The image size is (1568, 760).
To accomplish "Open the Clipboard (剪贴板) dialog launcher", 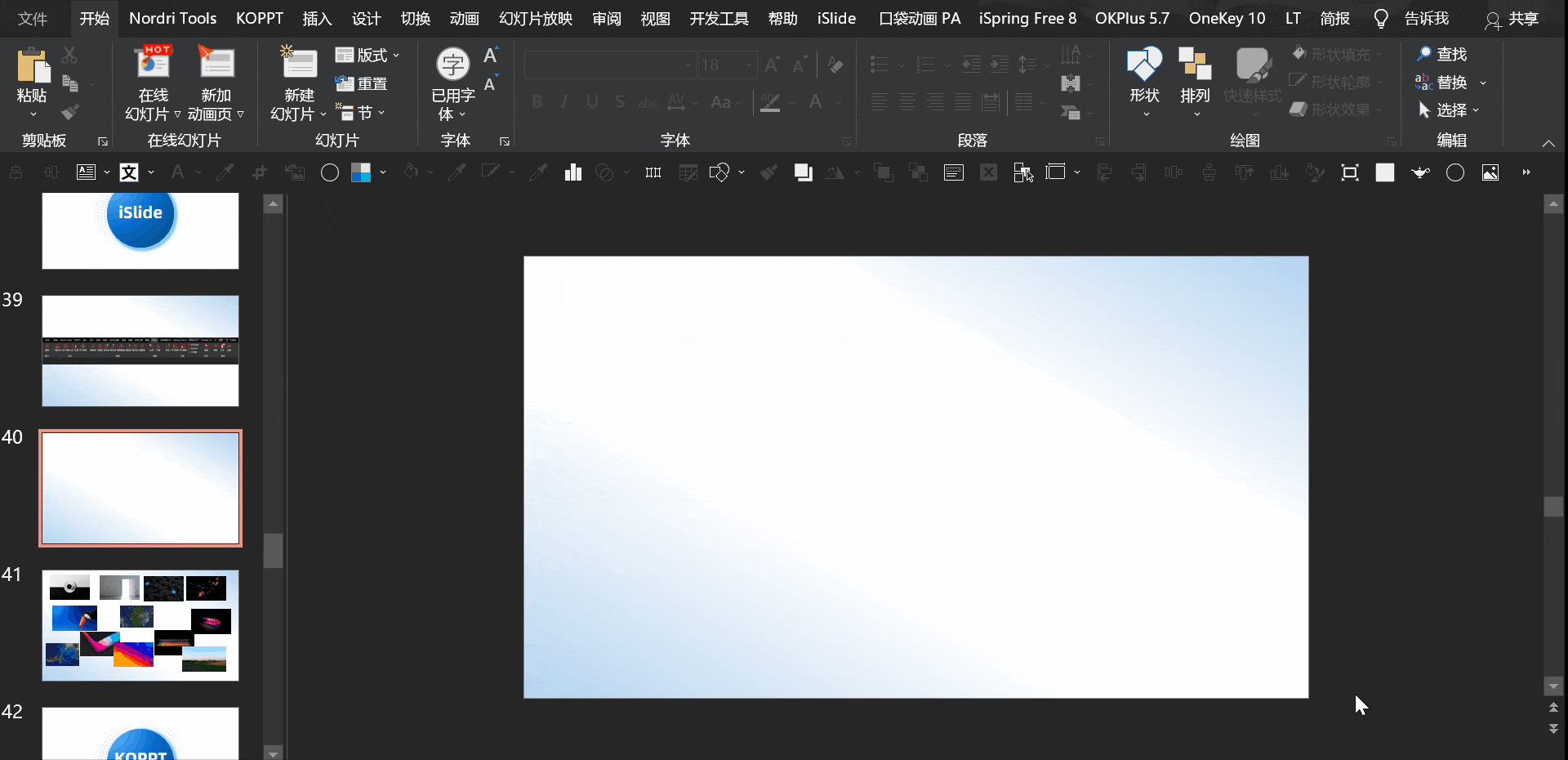I will click(x=103, y=141).
